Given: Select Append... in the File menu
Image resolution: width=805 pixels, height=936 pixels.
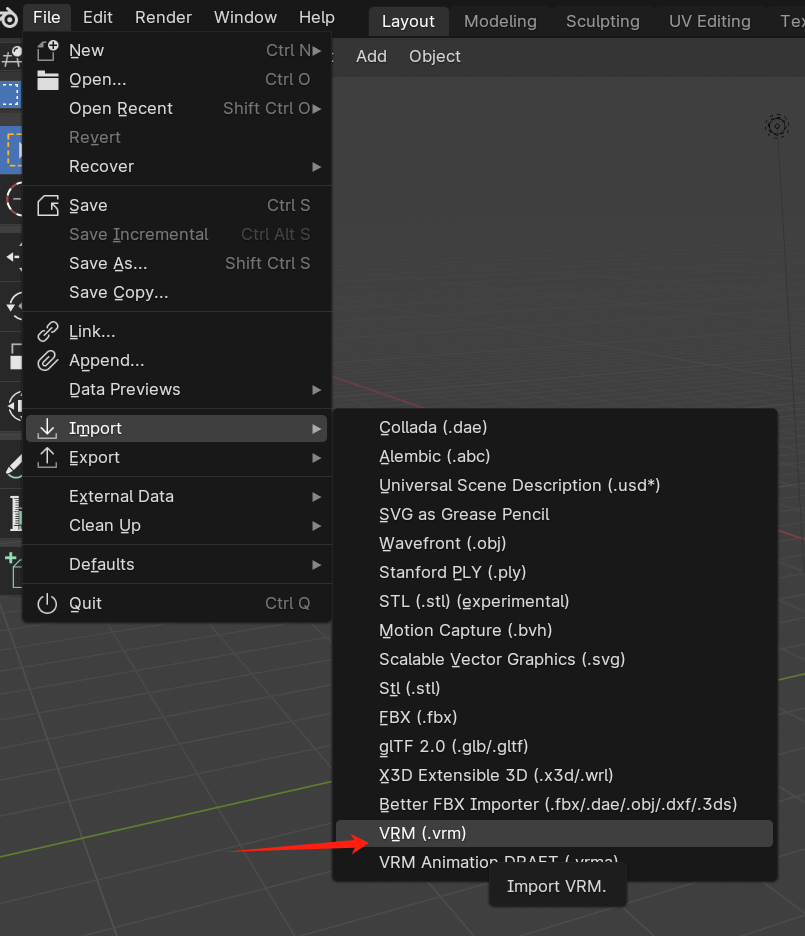Looking at the screenshot, I should coord(177,361).
